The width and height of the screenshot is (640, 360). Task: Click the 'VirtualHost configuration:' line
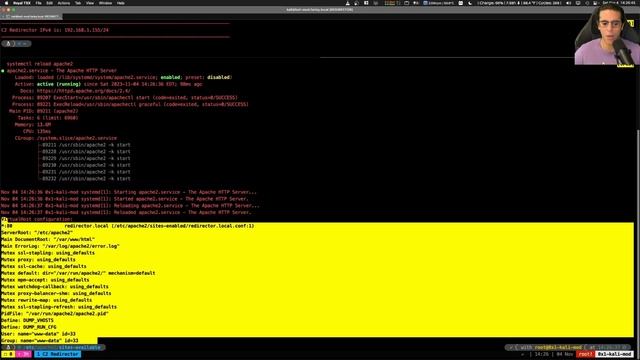click(37, 219)
